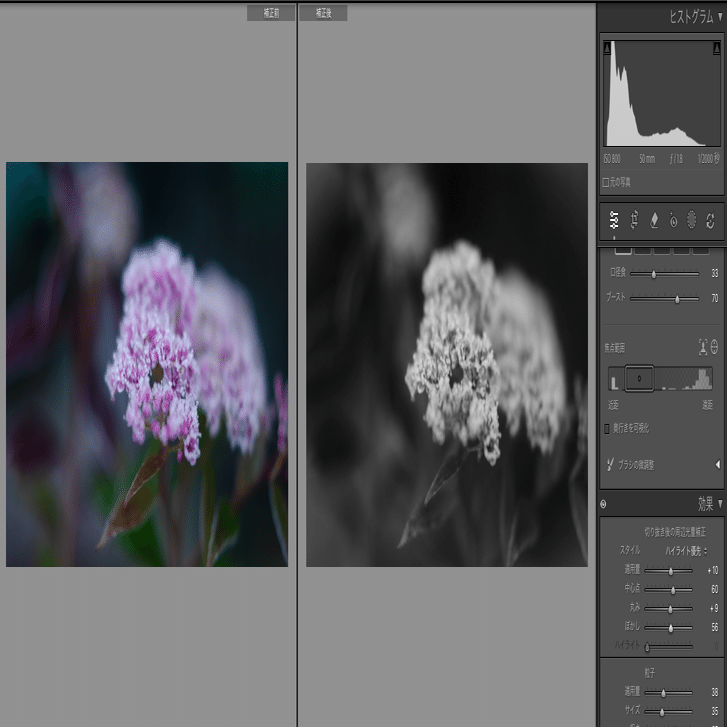
Task: Click the 丸み slider
Action: coord(668,609)
